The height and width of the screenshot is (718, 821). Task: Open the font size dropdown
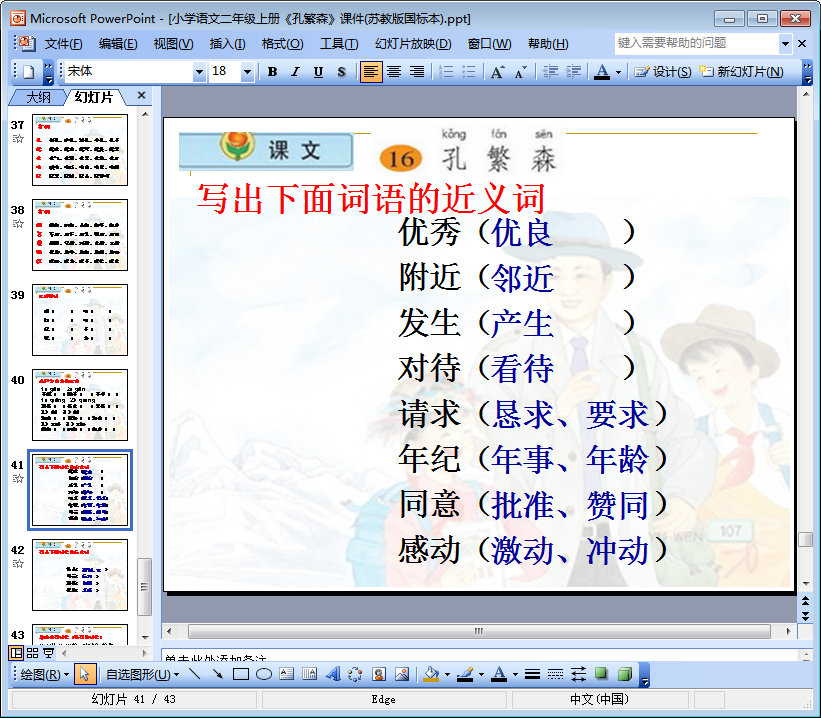[x=247, y=72]
